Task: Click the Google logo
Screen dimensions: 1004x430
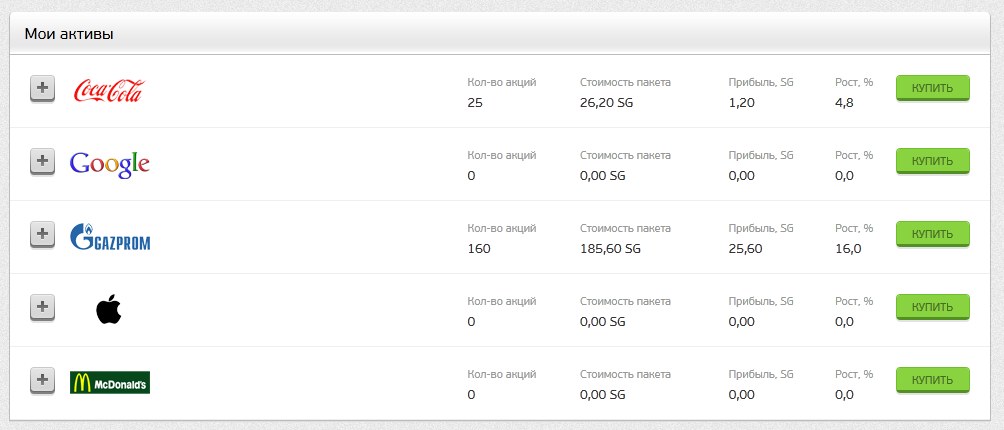Action: pyautogui.click(x=109, y=164)
